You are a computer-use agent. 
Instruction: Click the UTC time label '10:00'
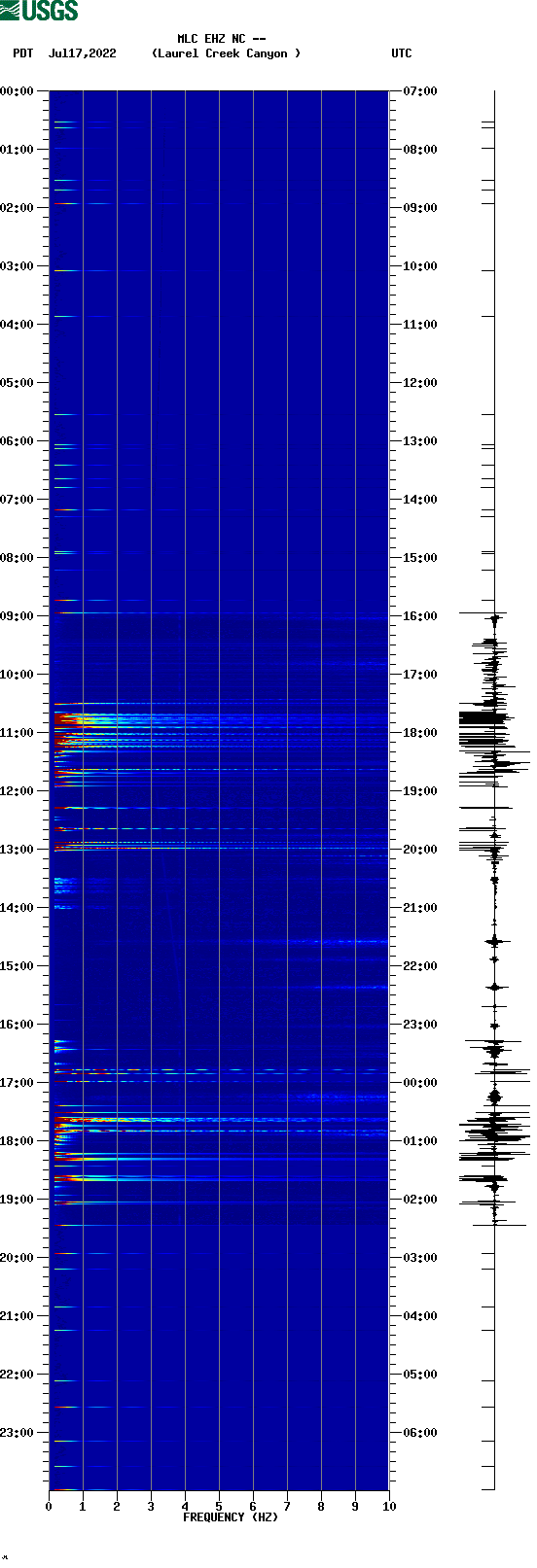[420, 266]
